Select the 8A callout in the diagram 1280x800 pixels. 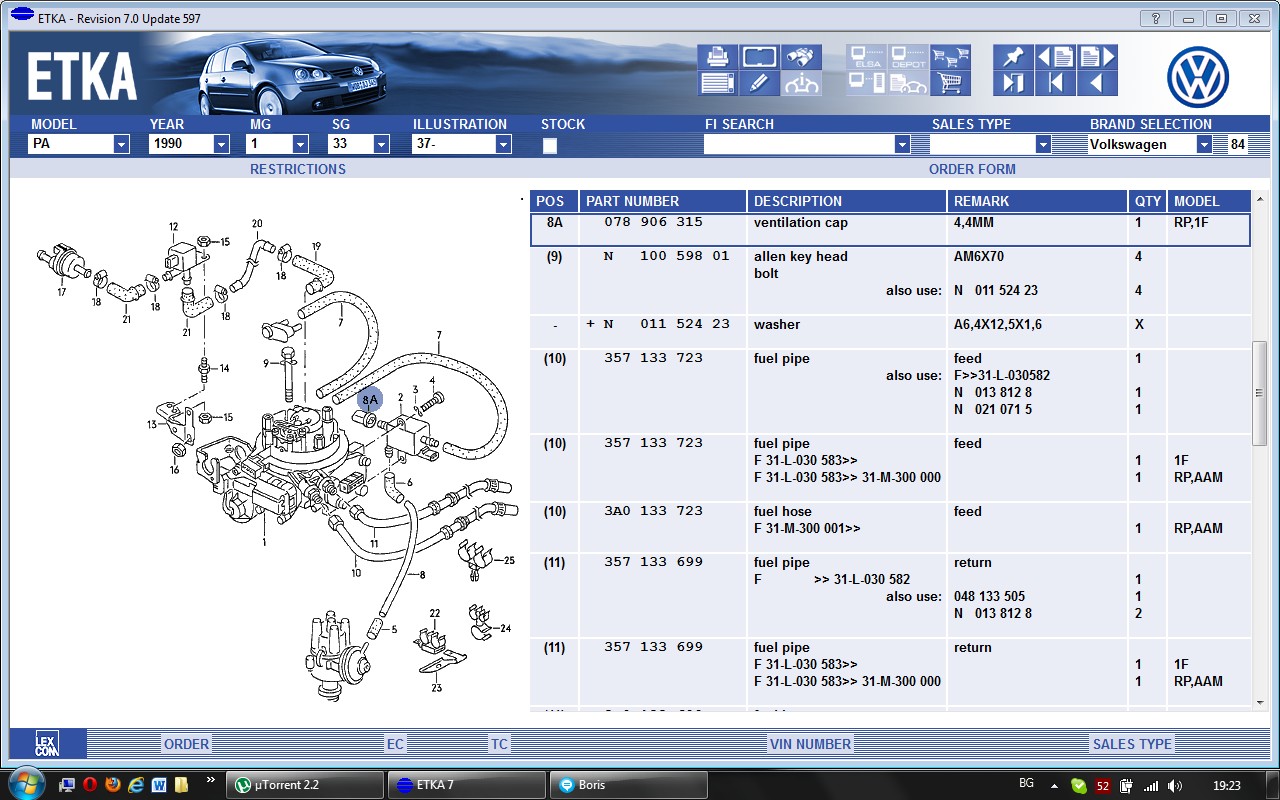coord(370,400)
